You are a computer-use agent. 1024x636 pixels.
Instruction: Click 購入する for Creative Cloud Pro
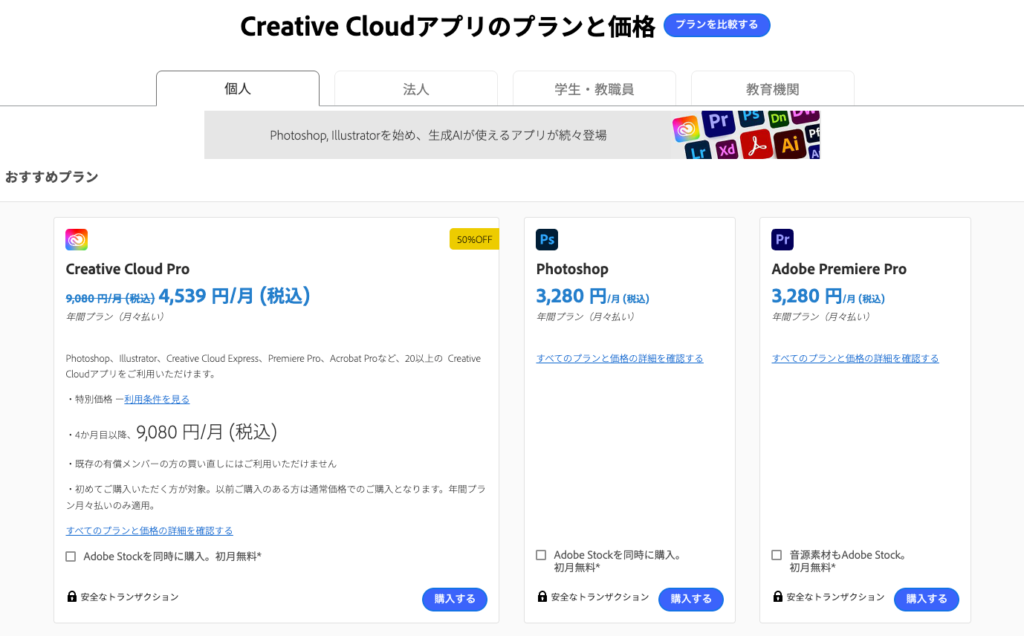tap(455, 599)
